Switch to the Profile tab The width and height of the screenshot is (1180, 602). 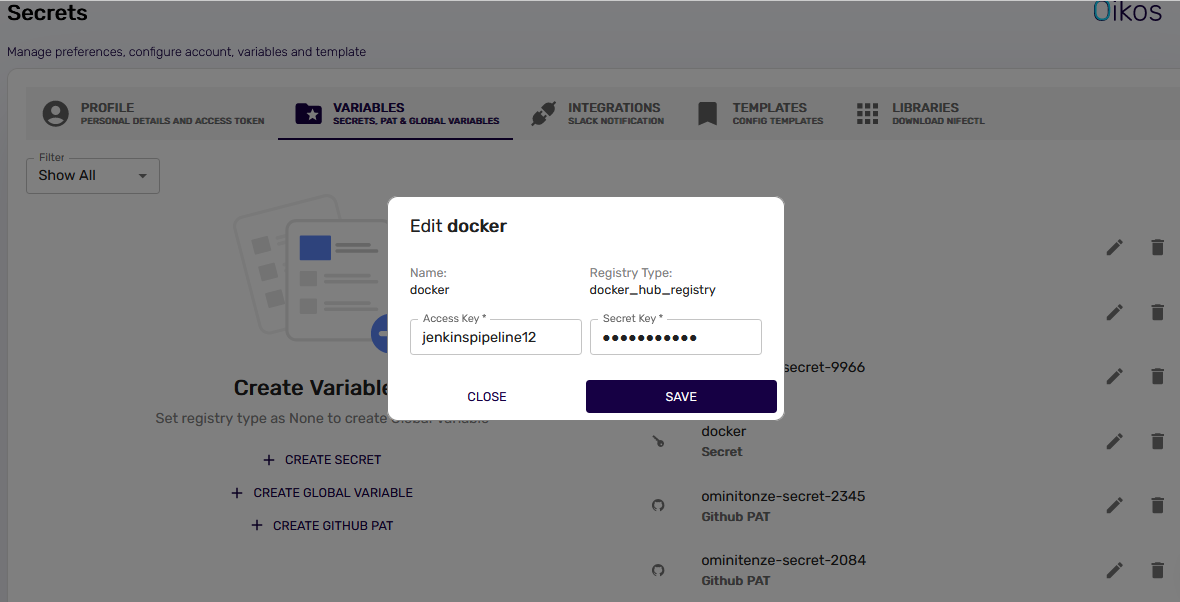(154, 114)
